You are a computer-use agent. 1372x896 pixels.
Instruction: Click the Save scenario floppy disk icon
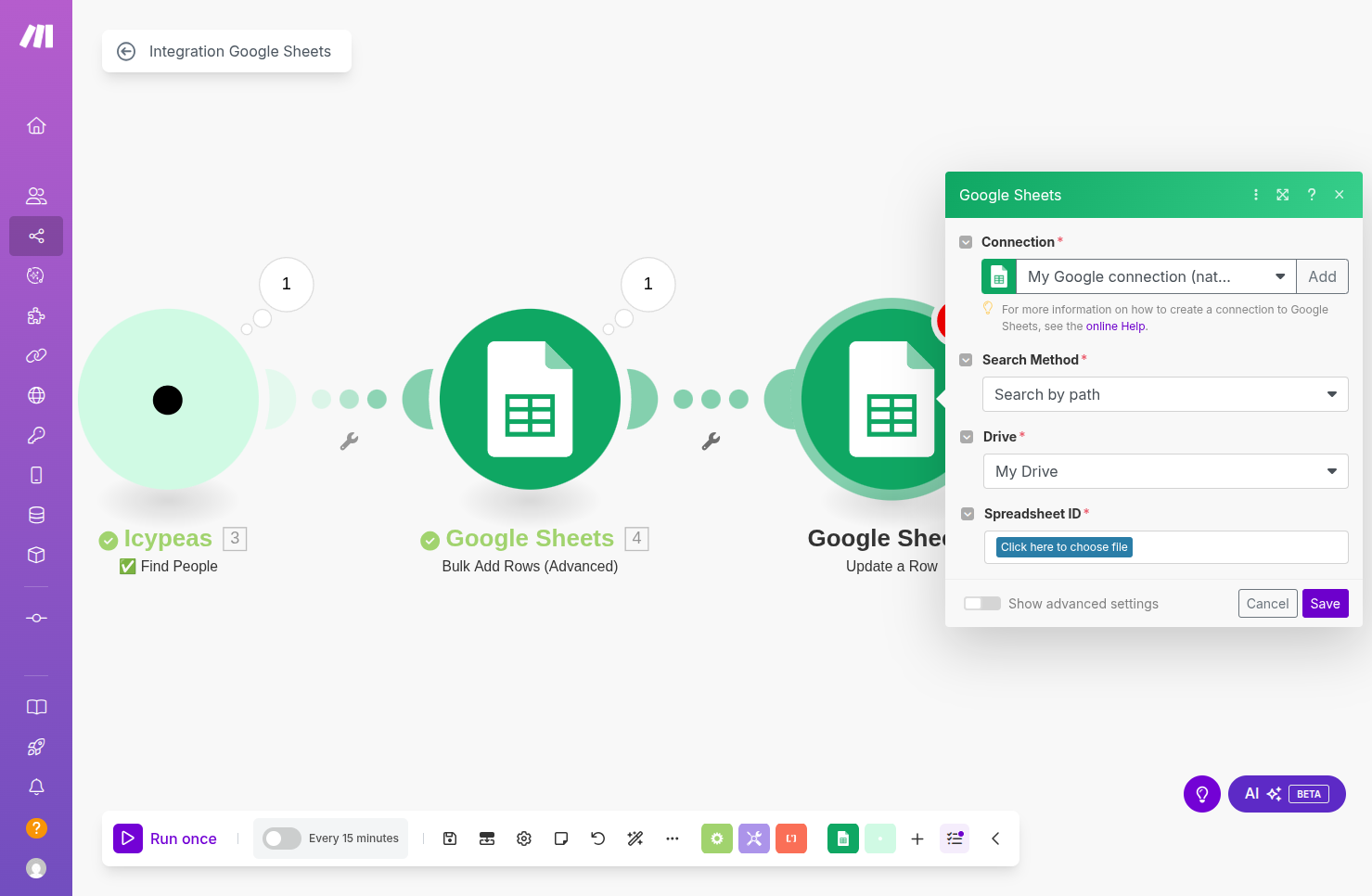[x=450, y=838]
